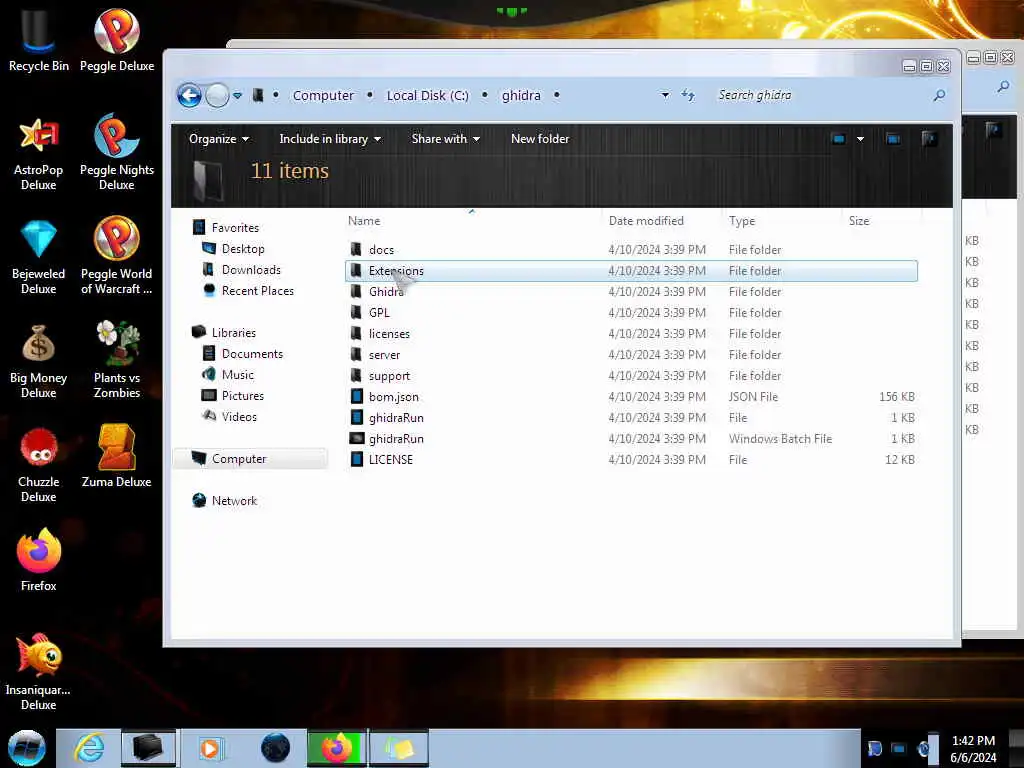Click the Local Disk (C:) breadcrumb
Viewport: 1024px width, 768px height.
pos(428,95)
